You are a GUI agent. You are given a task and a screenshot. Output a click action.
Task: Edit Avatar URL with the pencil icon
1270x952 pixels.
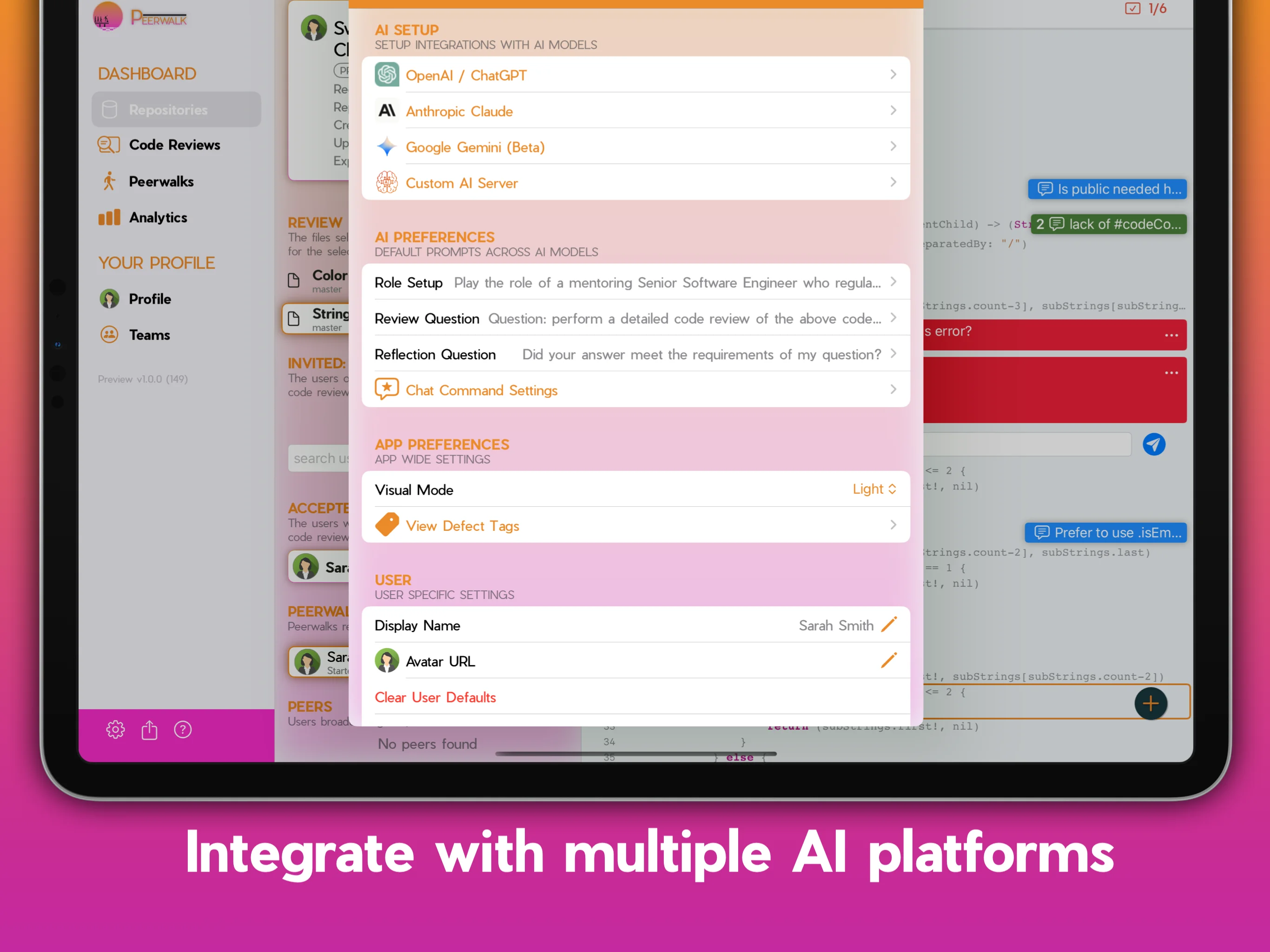[889, 661]
